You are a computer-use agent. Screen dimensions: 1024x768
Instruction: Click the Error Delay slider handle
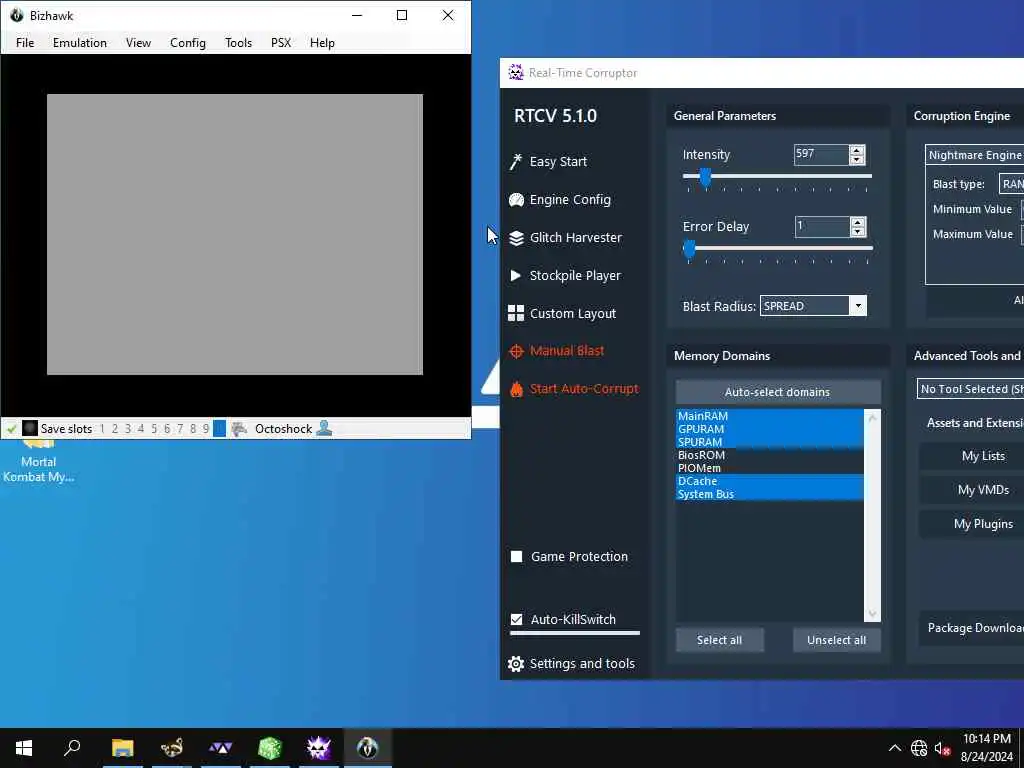[x=689, y=249]
